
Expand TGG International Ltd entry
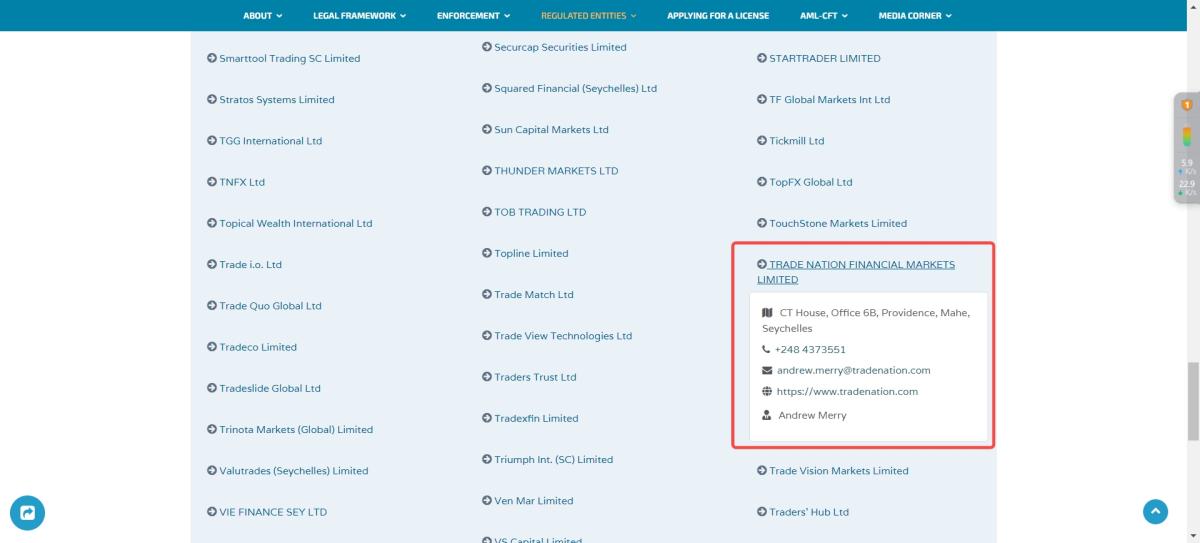click(x=264, y=141)
